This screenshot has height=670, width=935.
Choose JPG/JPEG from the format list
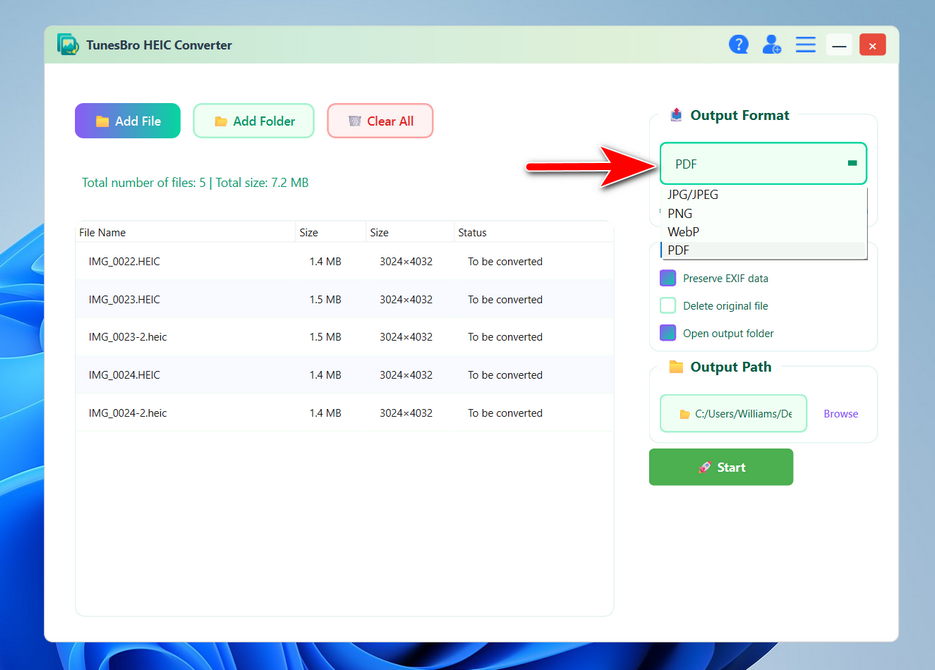763,195
